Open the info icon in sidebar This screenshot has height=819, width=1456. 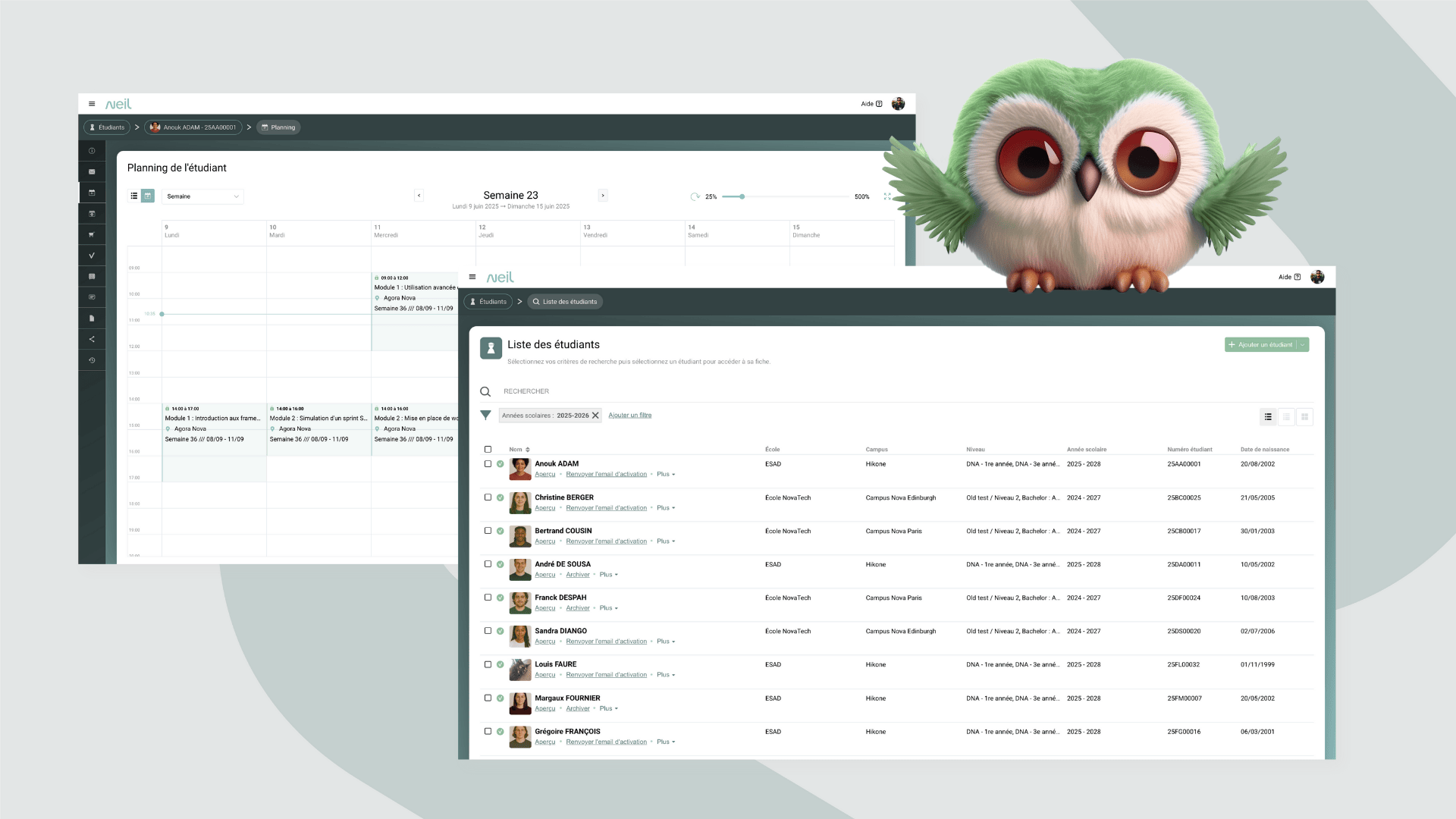[x=92, y=151]
